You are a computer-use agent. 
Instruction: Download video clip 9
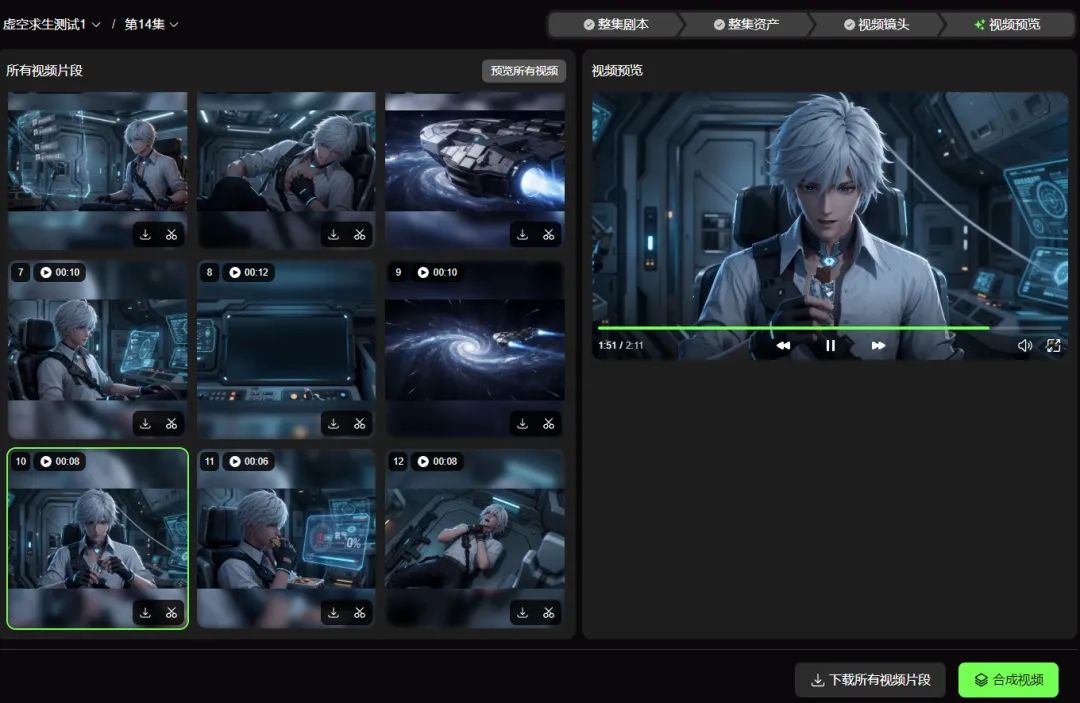point(522,424)
